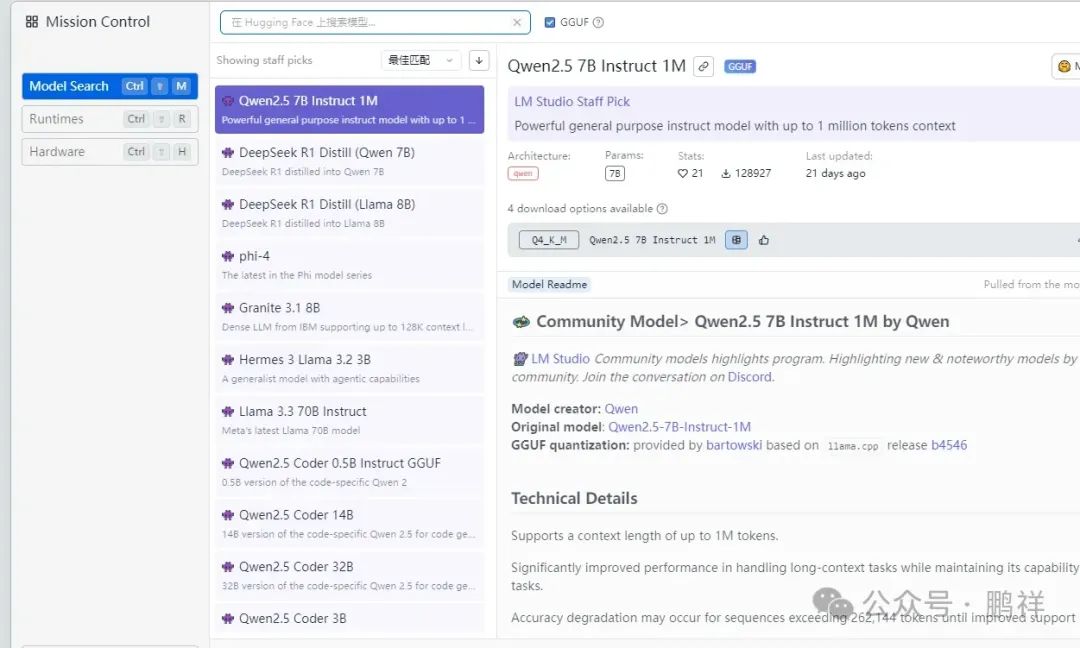Screen dimensions: 1080x648
Task: Click the thumbs-up icon in download row
Action: 764,240
